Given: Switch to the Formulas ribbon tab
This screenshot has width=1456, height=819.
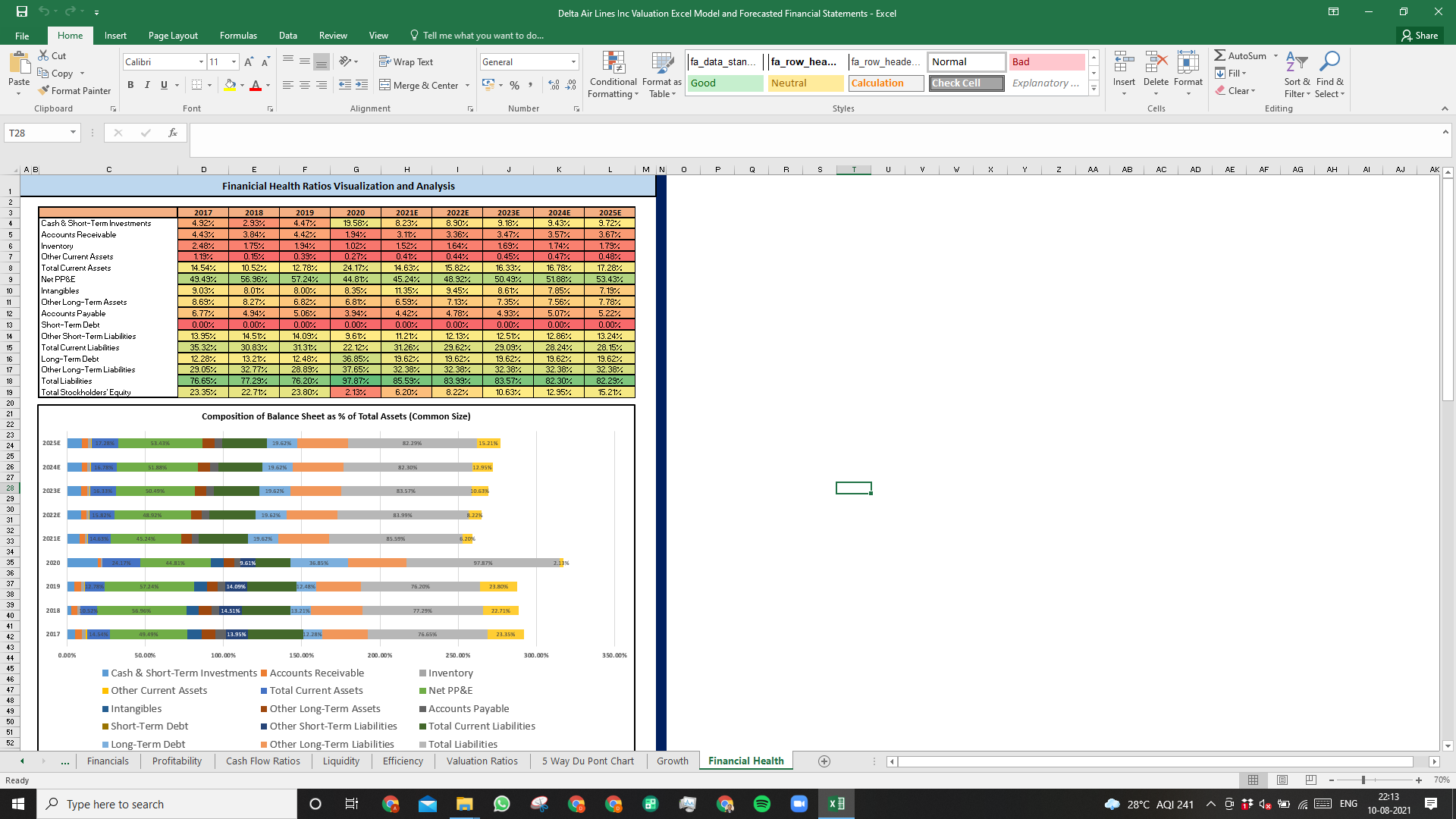Looking at the screenshot, I should click(x=238, y=36).
